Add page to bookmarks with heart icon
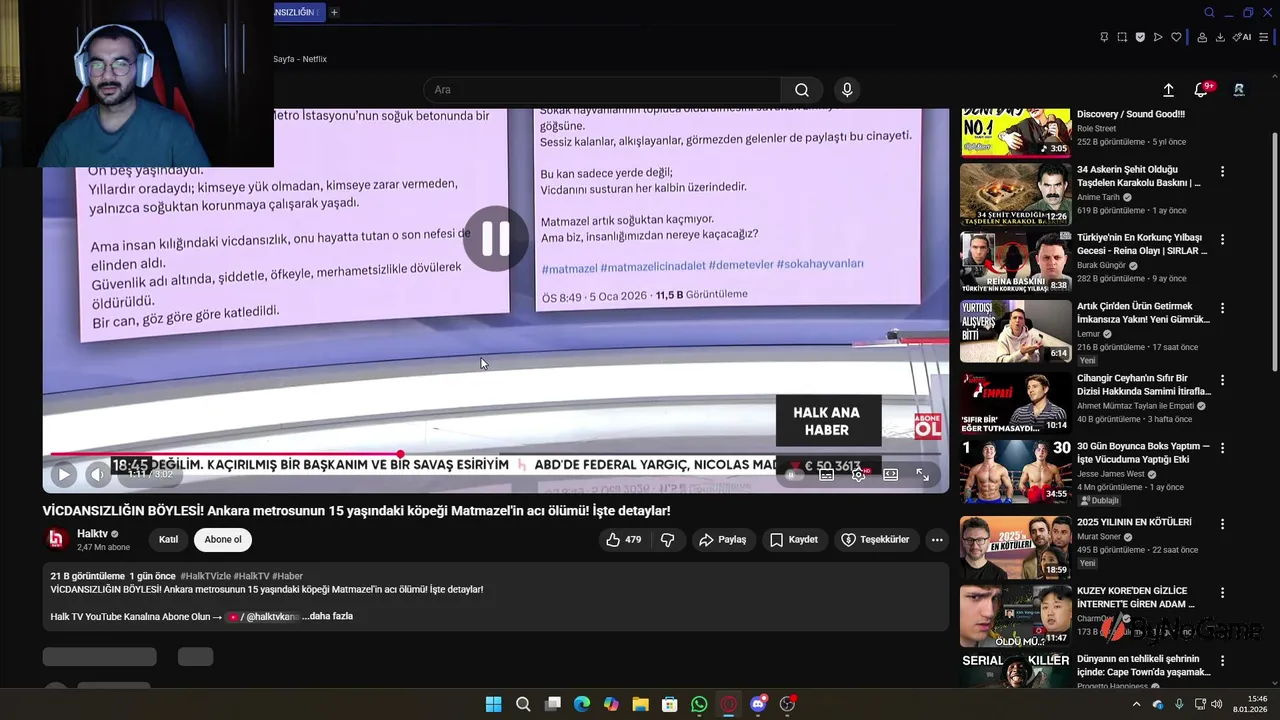This screenshot has width=1280, height=720. [x=1176, y=37]
